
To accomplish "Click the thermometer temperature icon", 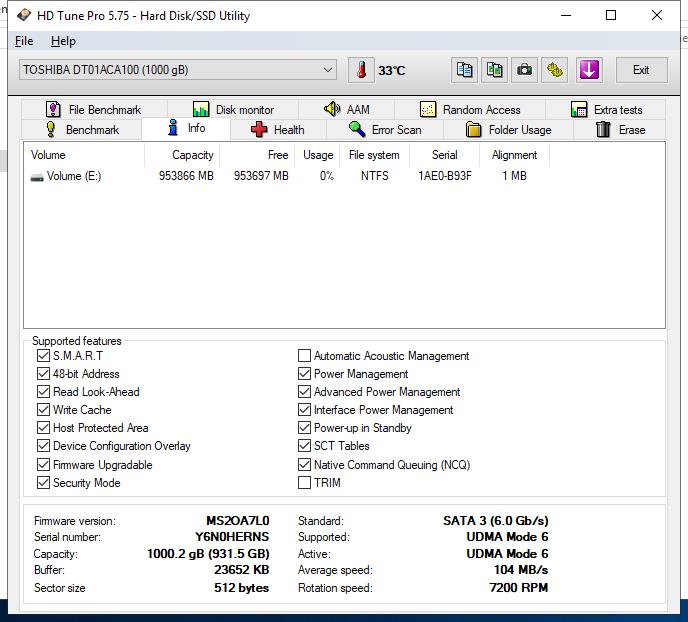I will click(x=361, y=70).
